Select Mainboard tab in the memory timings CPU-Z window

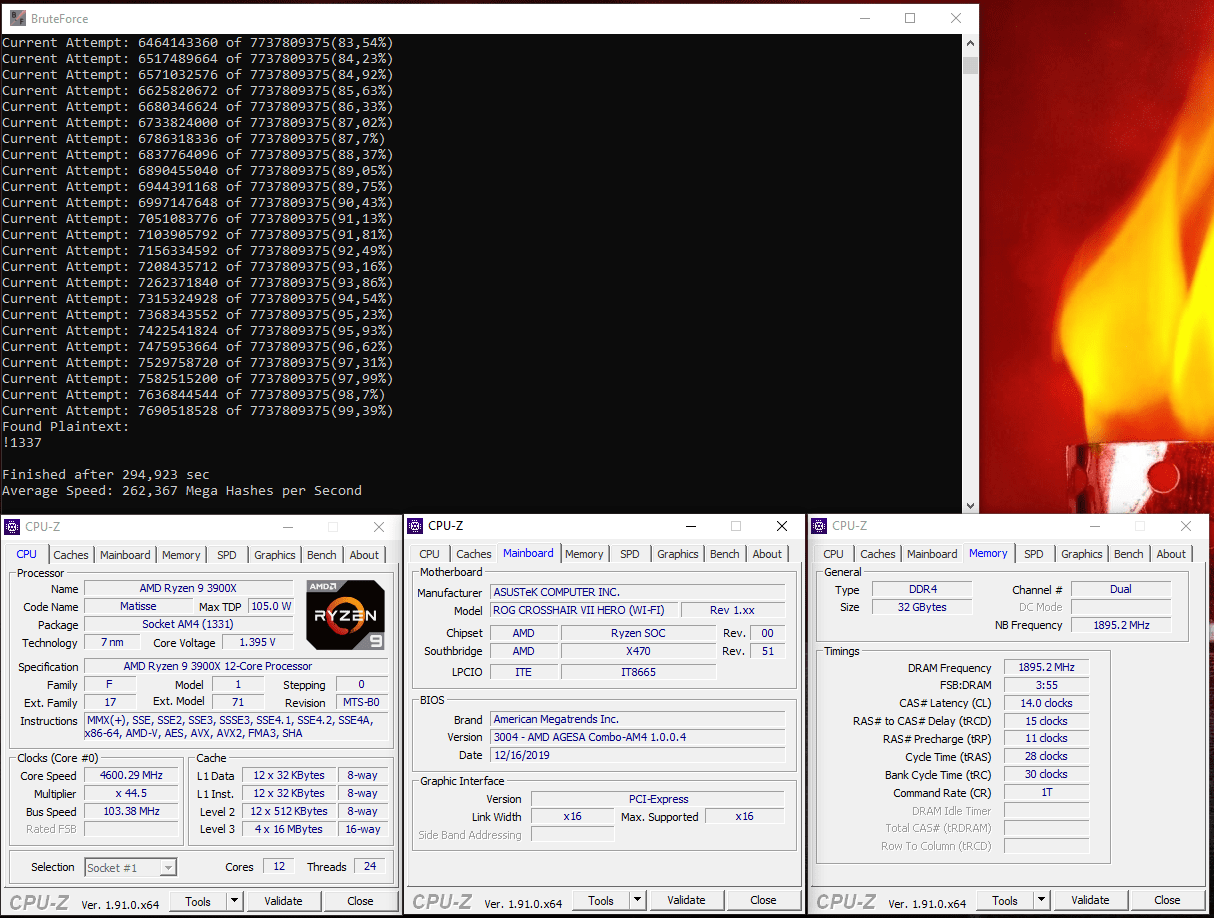pos(932,554)
